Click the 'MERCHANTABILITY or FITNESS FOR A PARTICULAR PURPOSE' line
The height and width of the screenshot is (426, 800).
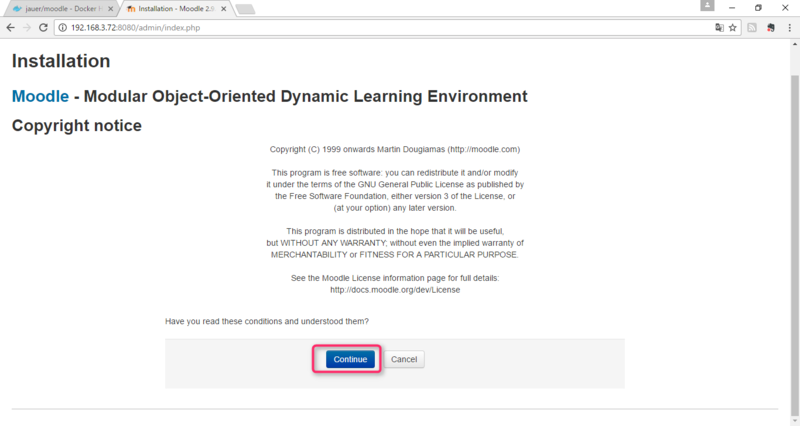click(395, 255)
